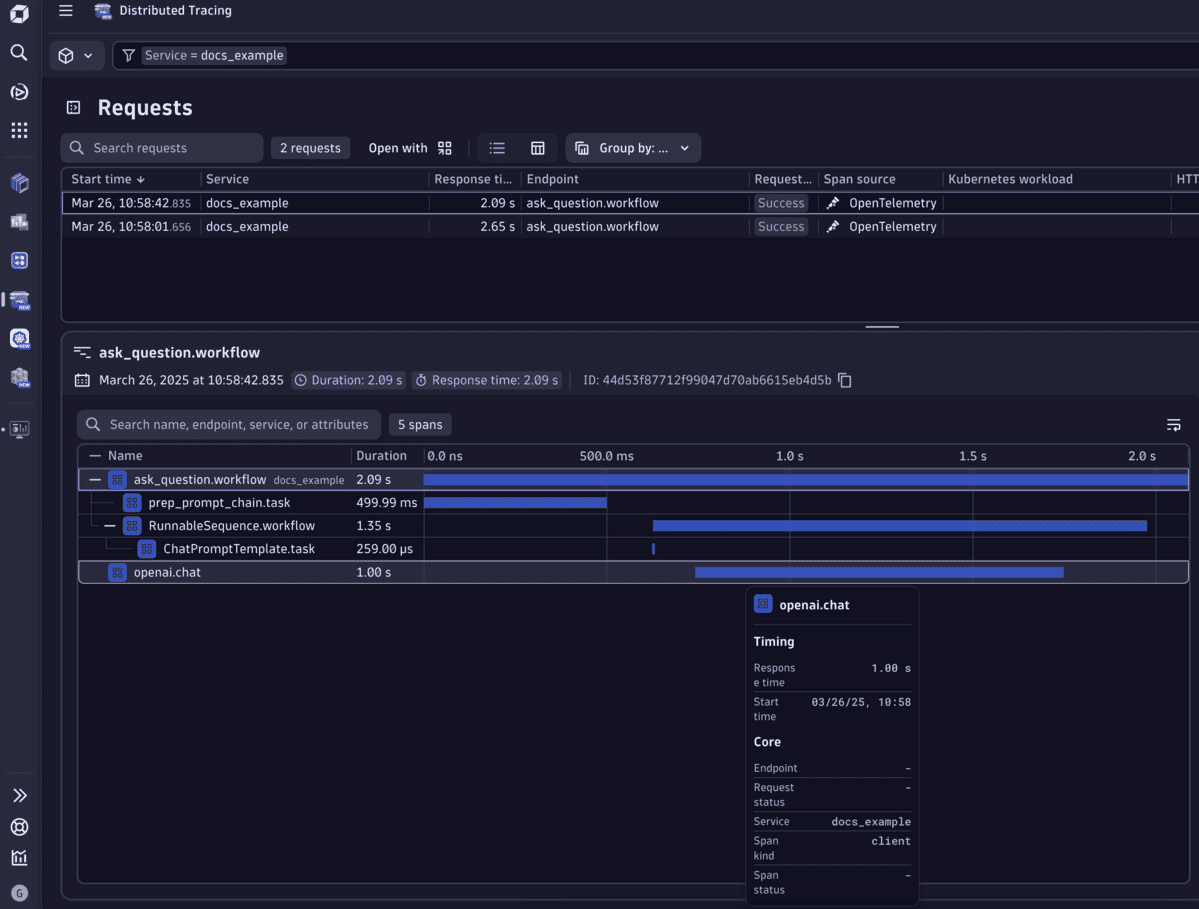Switch to list view of requests
Viewport: 1199px width, 909px height.
497,147
